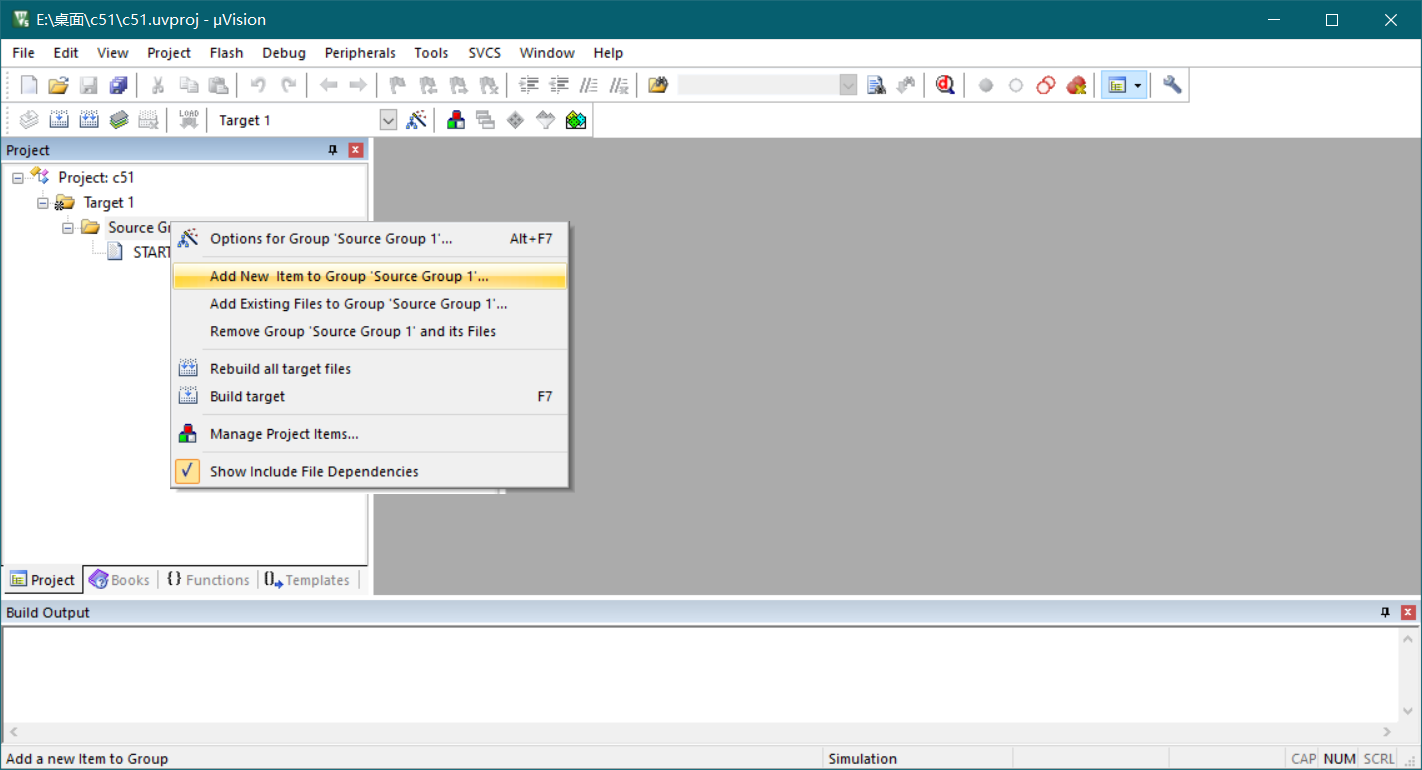
Task: Click the Rebuild all toolbar icon
Action: pyautogui.click(x=89, y=120)
